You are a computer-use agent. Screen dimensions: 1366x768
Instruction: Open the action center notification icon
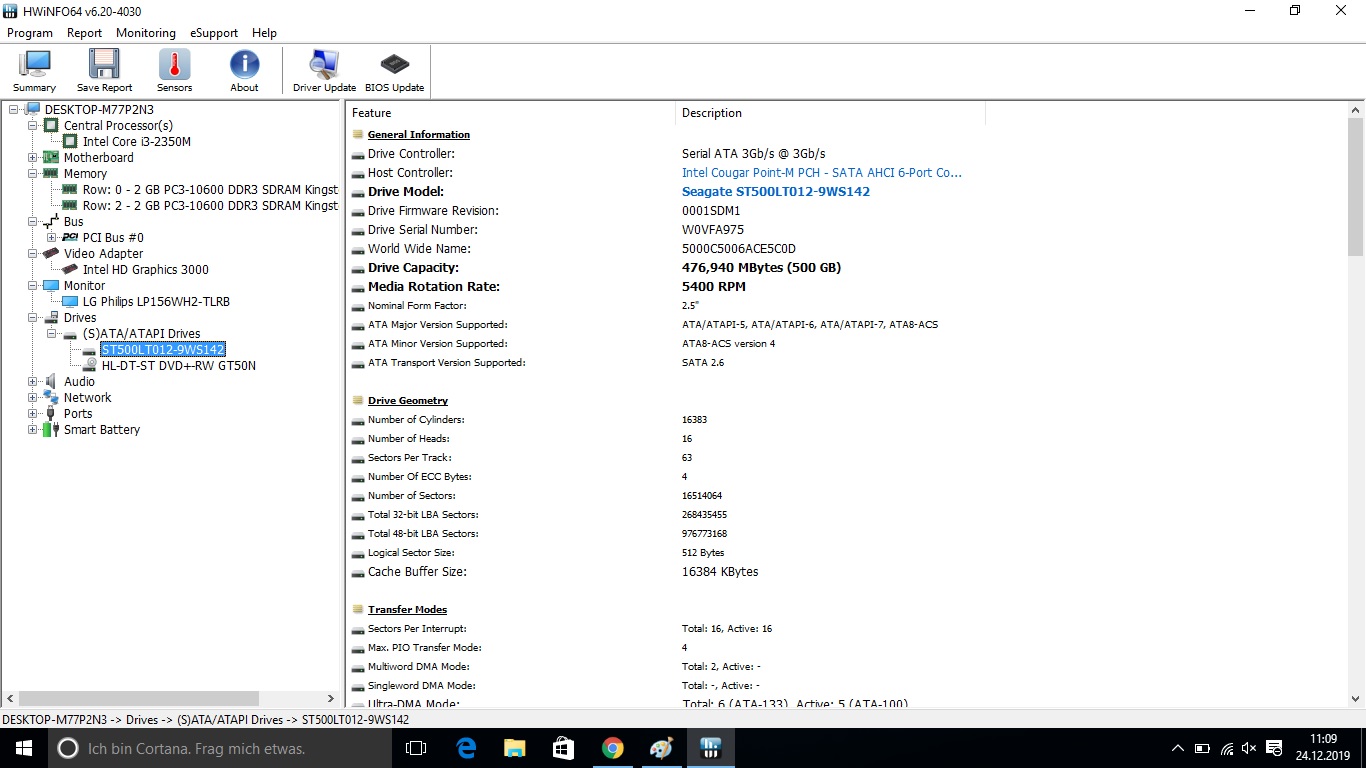(x=1274, y=748)
